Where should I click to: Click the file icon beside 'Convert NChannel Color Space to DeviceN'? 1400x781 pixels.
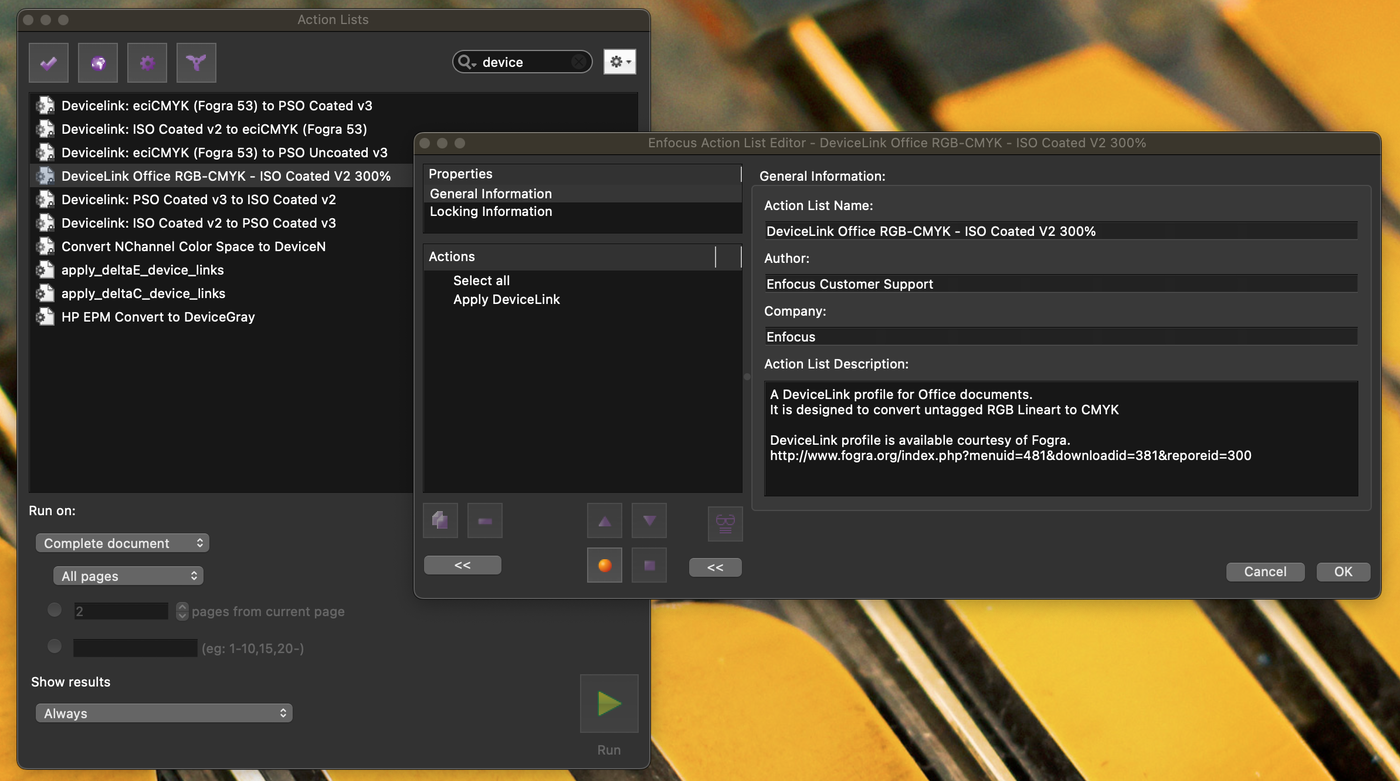coord(45,246)
